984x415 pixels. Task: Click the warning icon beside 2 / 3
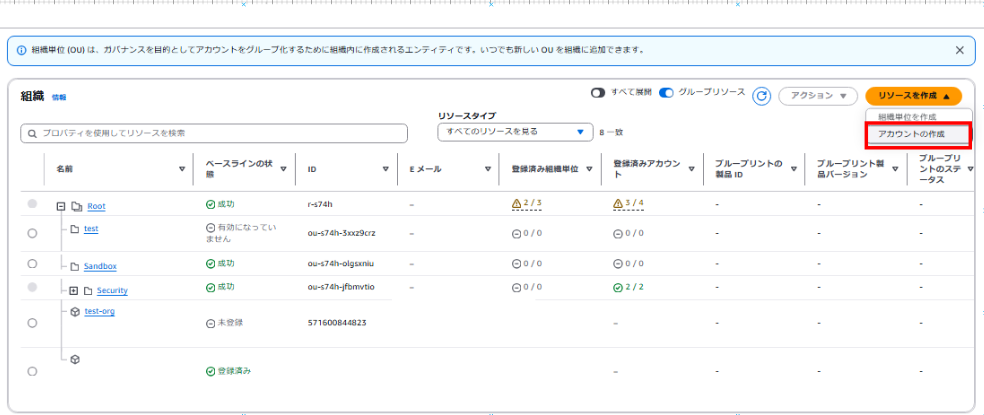point(516,203)
